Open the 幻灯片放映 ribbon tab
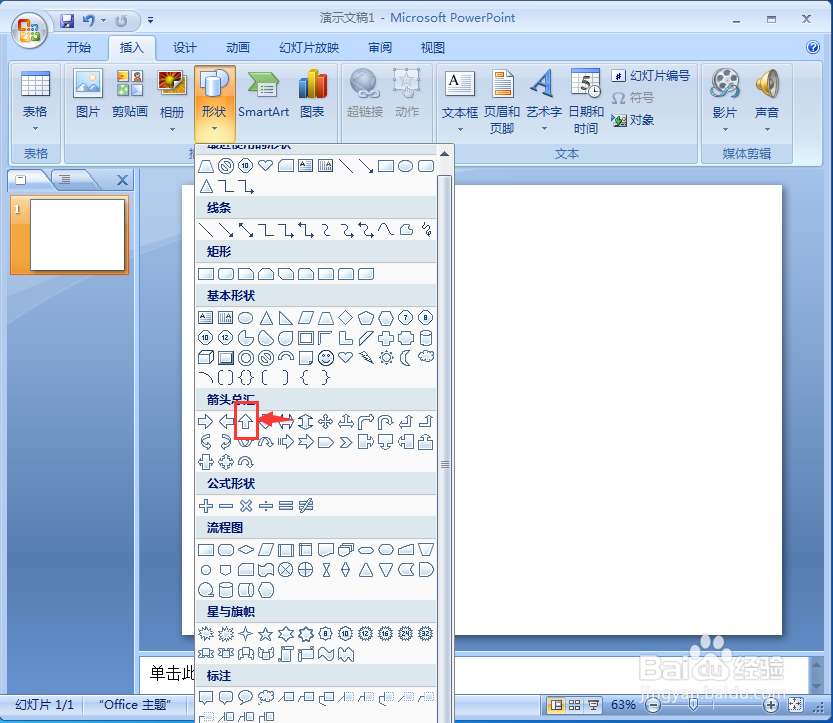Viewport: 833px width, 723px height. [x=309, y=48]
